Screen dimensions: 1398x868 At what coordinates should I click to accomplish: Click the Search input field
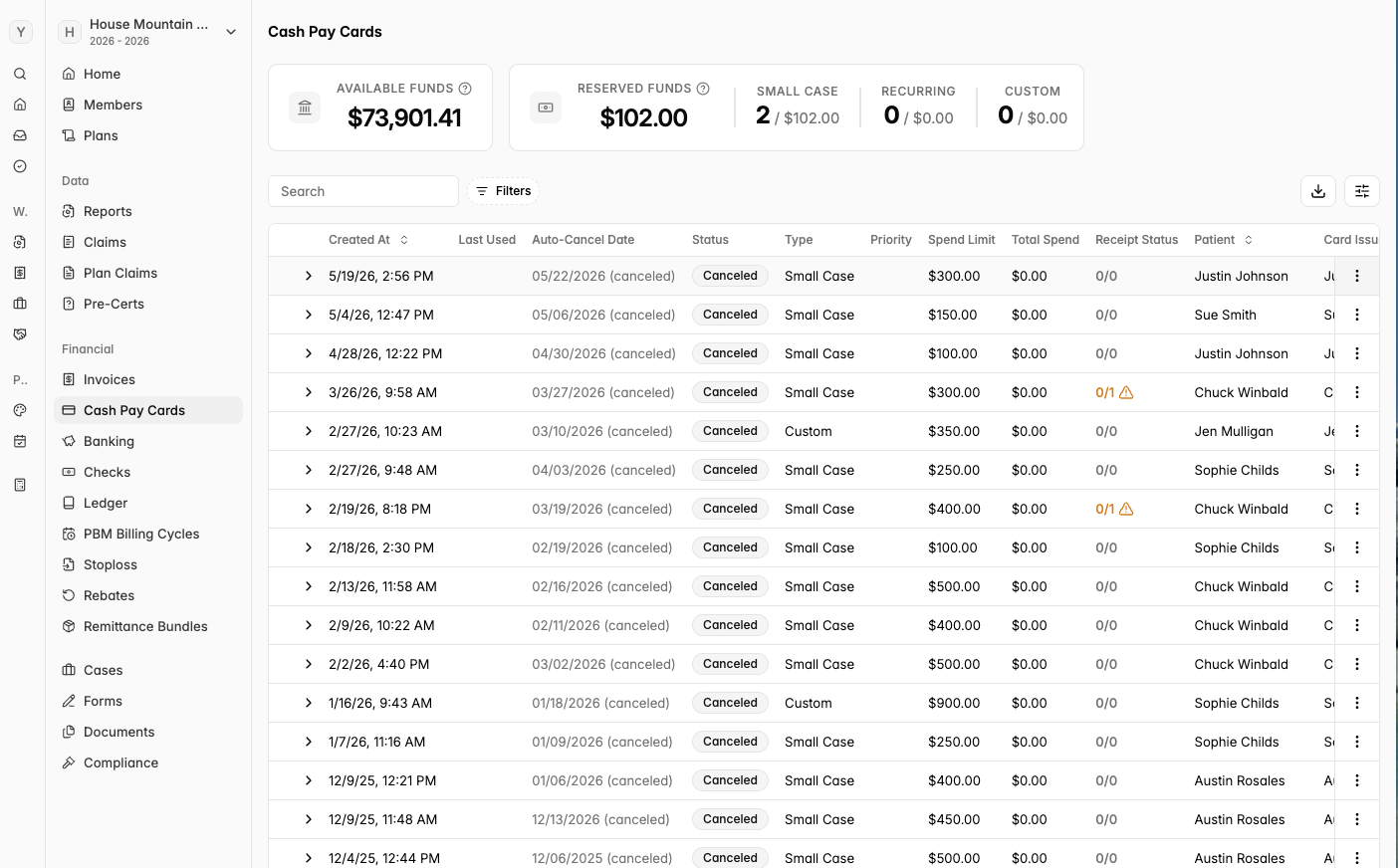pyautogui.click(x=363, y=191)
